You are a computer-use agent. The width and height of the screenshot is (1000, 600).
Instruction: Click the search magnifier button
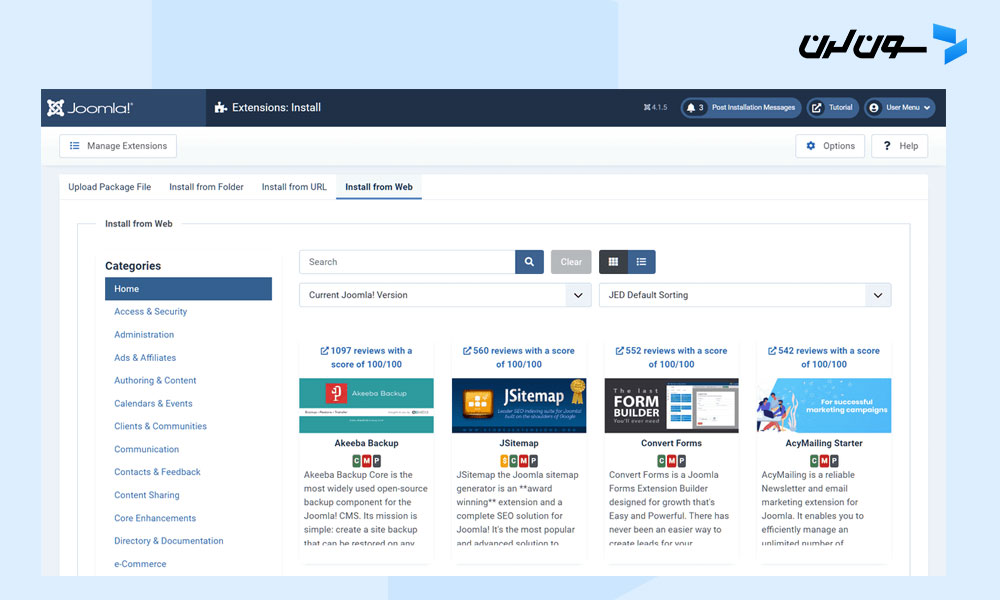coord(529,262)
